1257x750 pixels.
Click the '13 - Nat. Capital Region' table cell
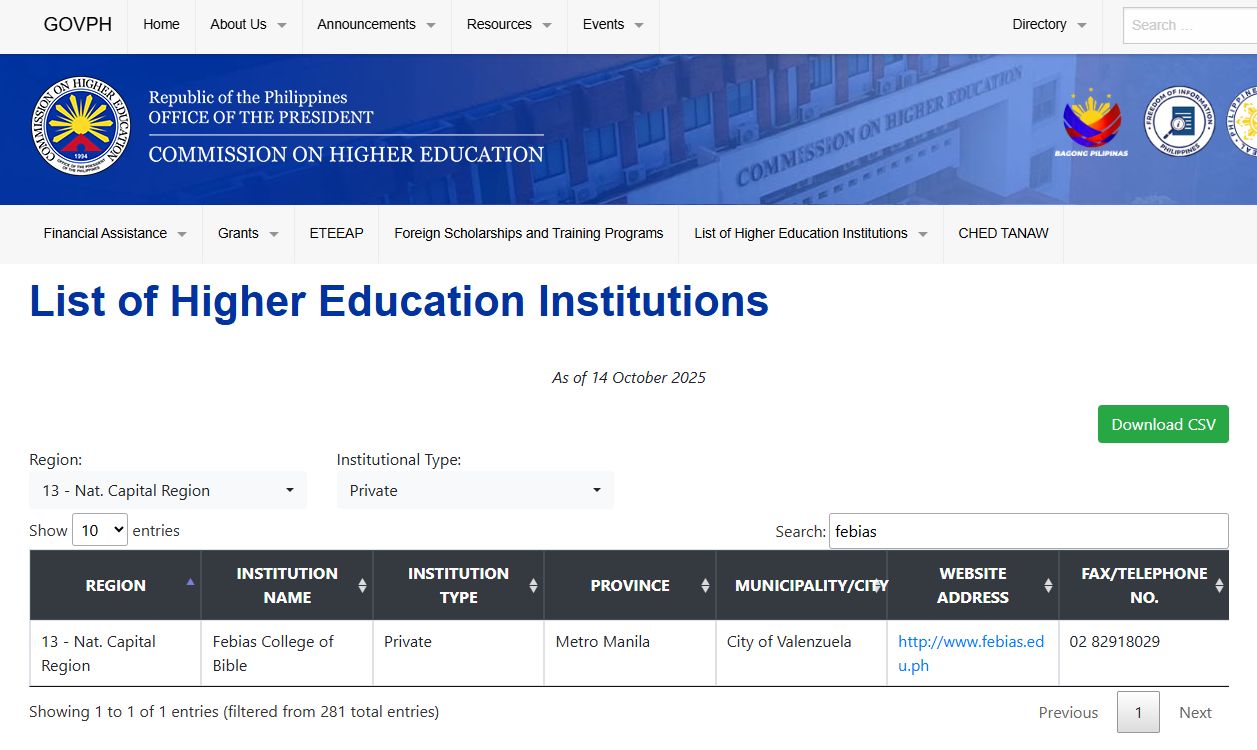[115, 653]
